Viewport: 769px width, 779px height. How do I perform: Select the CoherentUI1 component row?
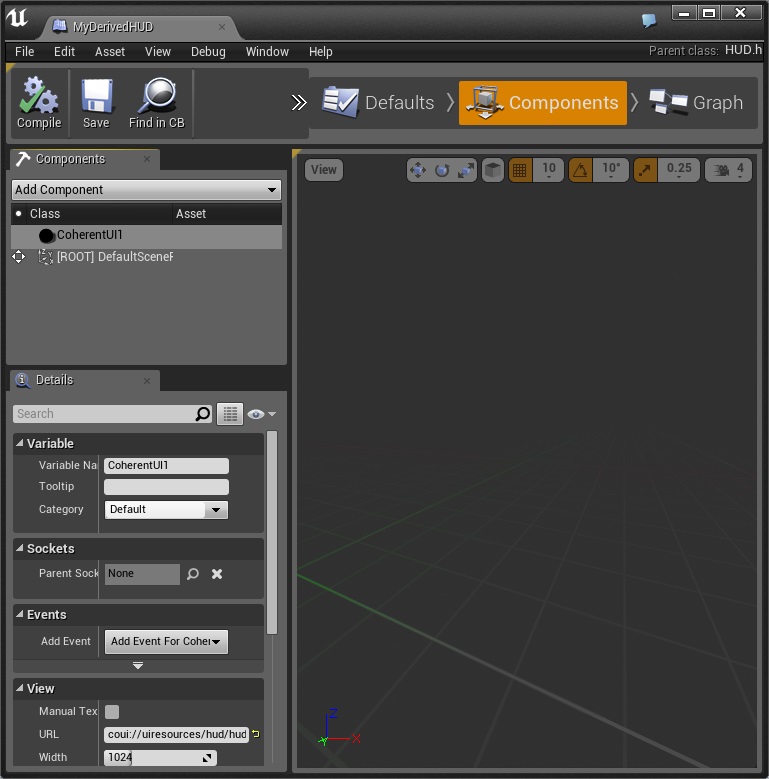click(x=146, y=235)
